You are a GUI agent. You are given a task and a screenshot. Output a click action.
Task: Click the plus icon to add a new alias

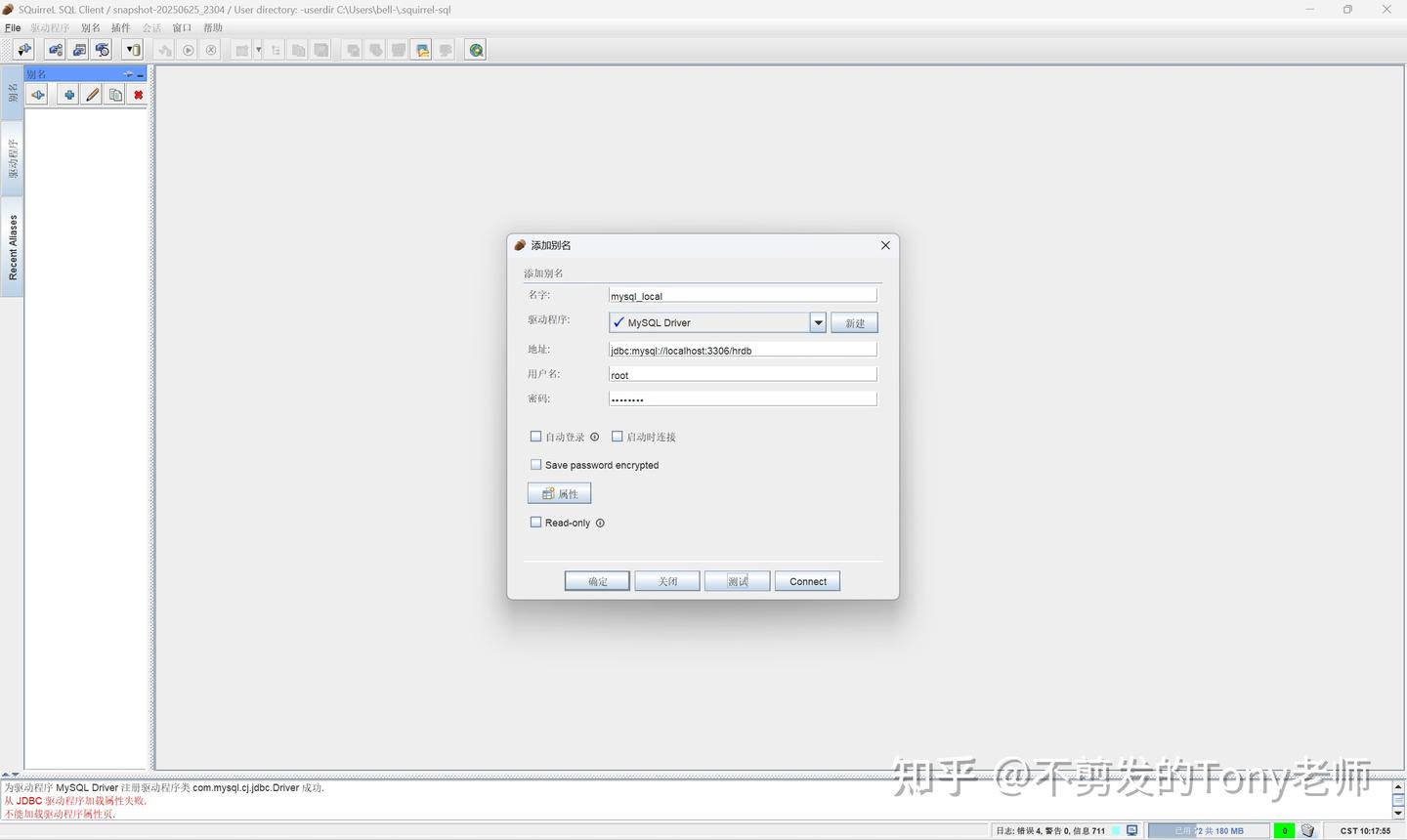(x=67, y=94)
